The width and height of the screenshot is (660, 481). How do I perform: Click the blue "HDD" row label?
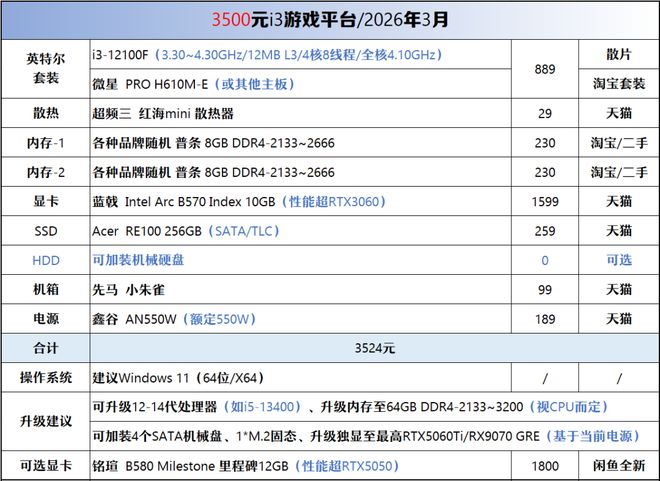coord(46,260)
